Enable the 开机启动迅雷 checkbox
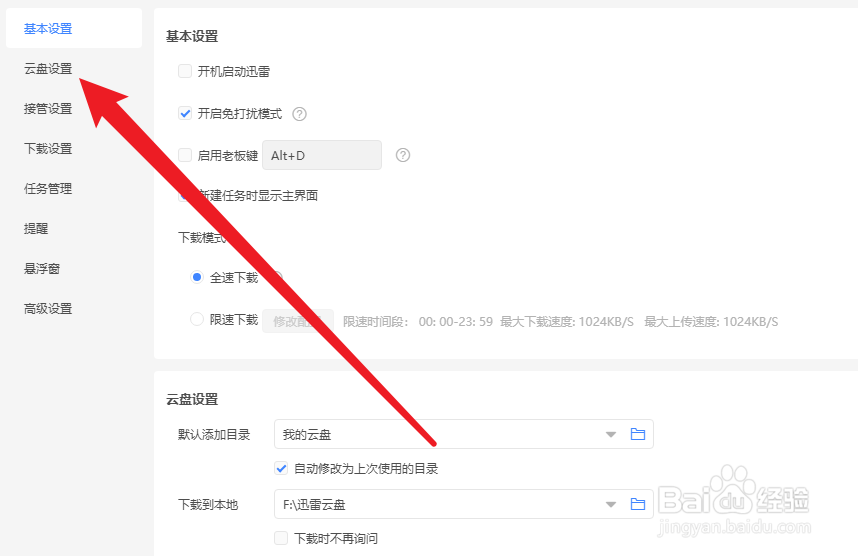Screen dimensions: 858x556 tap(185, 71)
